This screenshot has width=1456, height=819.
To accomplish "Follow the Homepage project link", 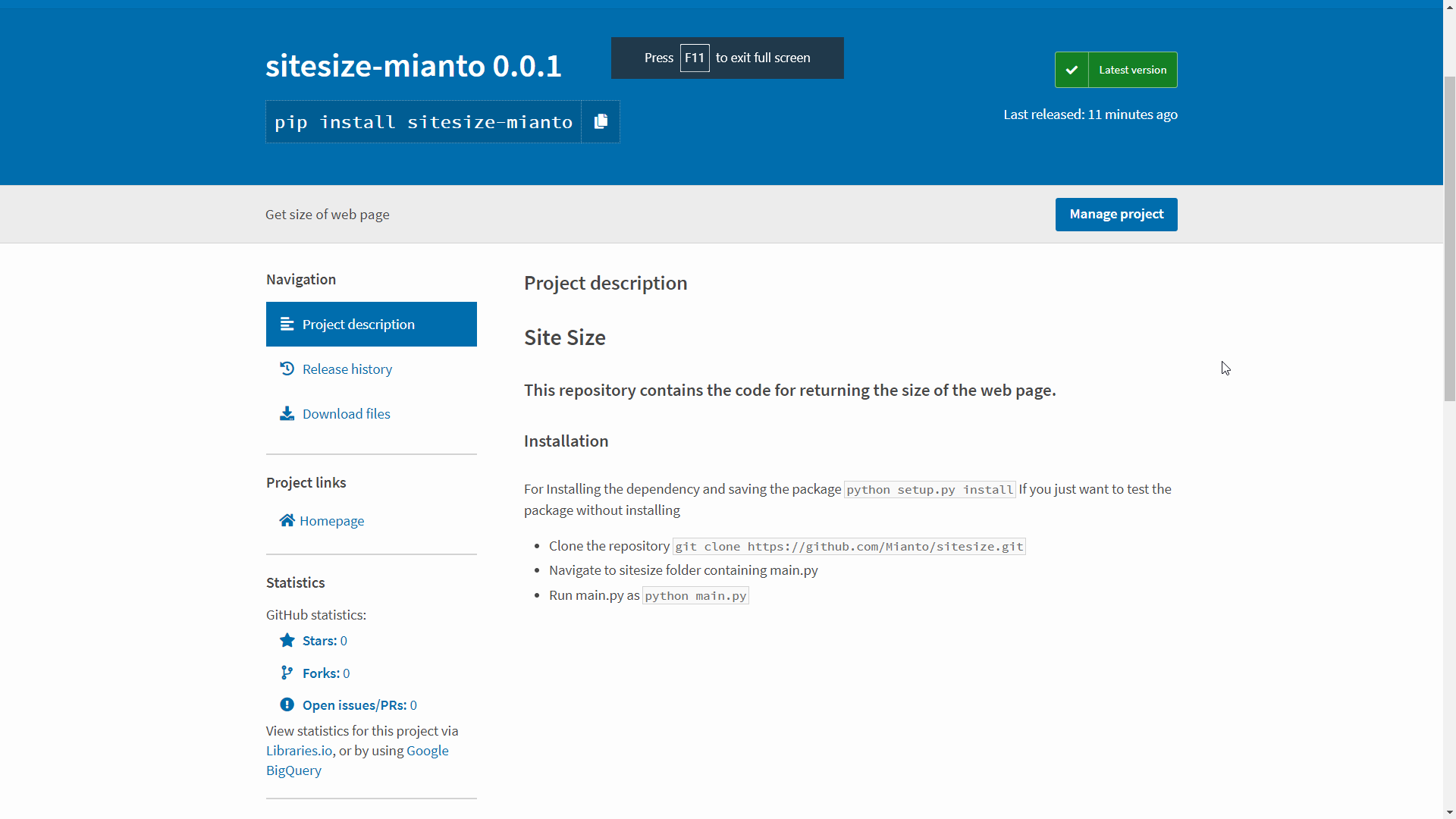I will (x=332, y=520).
